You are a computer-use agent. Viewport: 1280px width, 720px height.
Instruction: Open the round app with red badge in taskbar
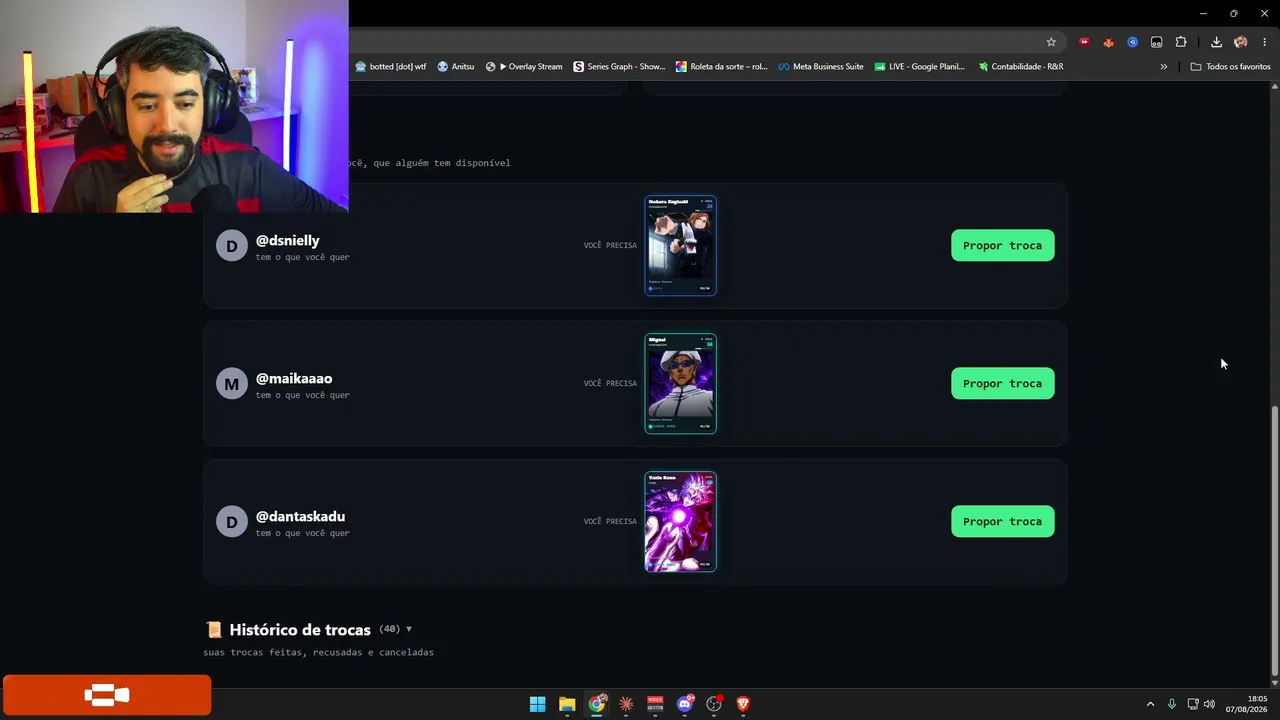click(714, 704)
